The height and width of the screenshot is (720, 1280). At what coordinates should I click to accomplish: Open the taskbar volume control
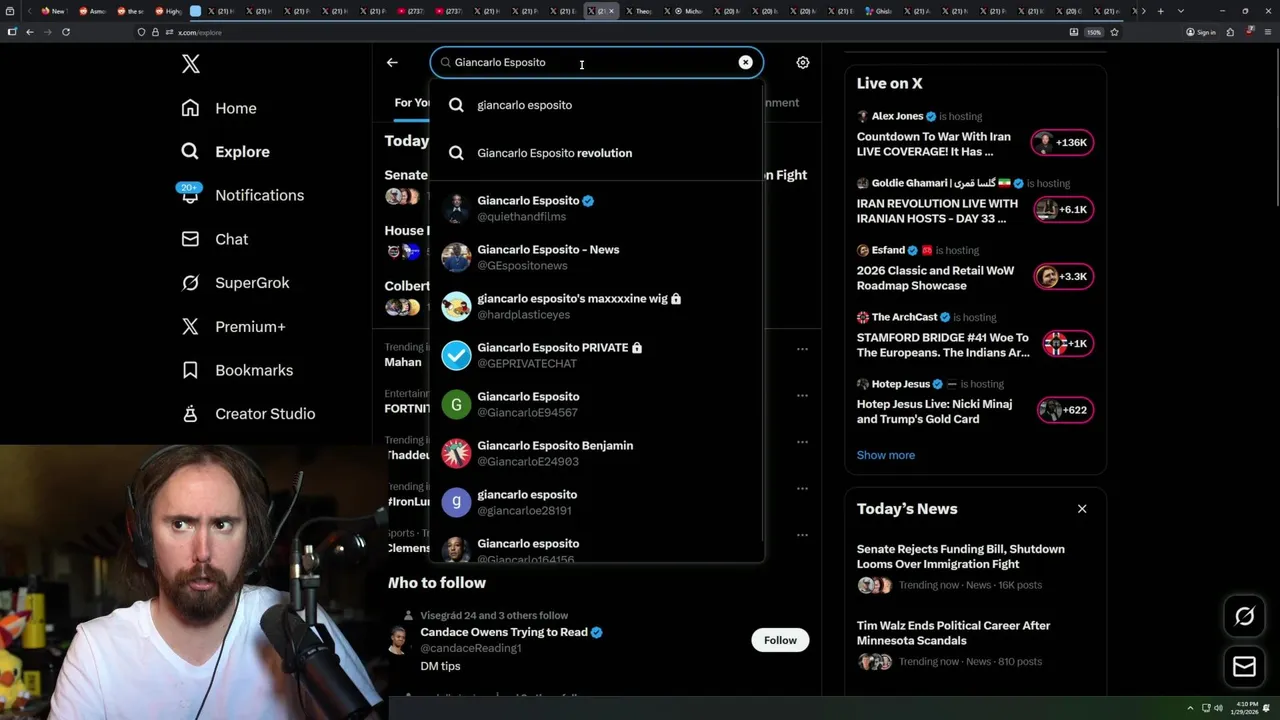point(1218,708)
